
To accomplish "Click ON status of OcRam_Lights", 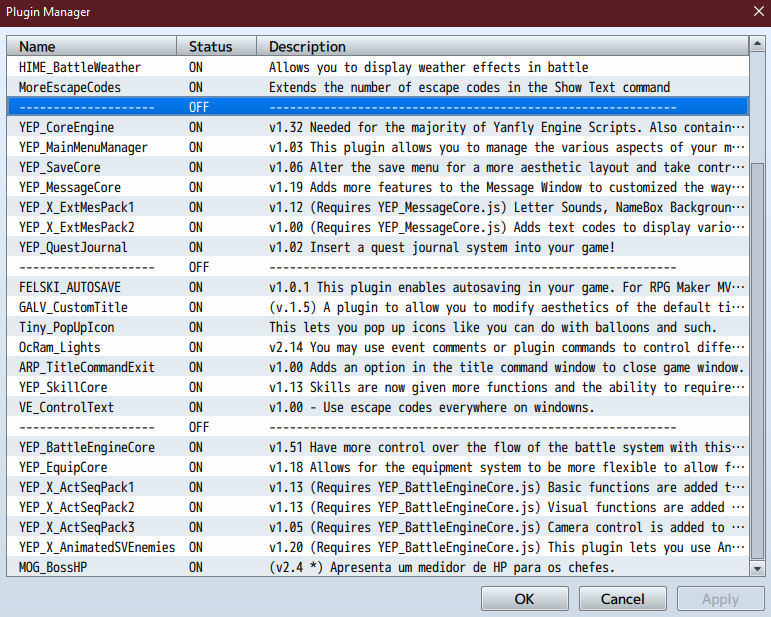I will 196,347.
